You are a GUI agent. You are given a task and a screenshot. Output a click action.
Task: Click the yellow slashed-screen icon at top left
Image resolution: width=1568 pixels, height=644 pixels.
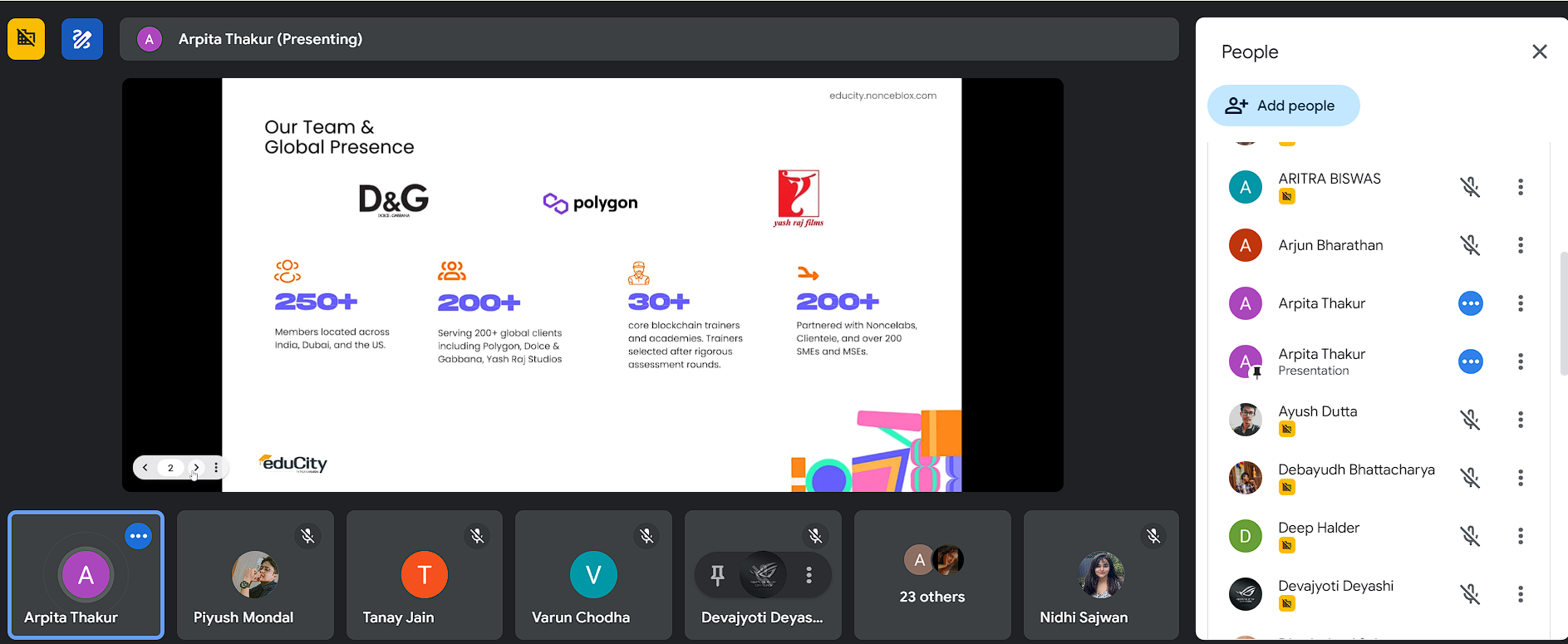click(x=27, y=38)
